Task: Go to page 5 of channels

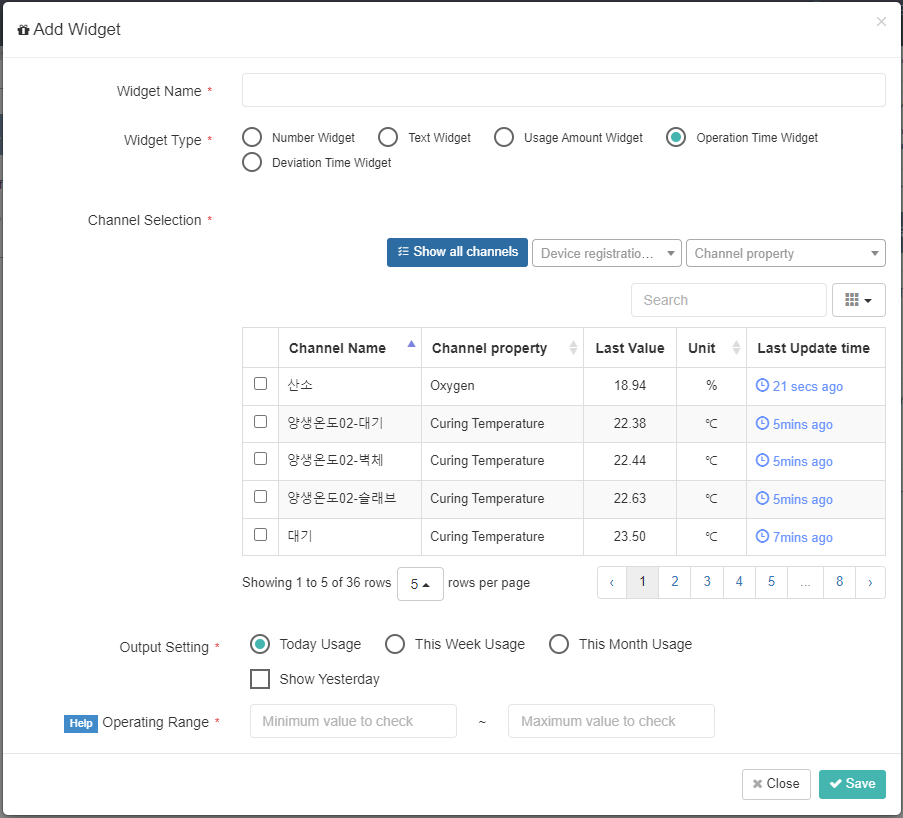Action: click(771, 582)
